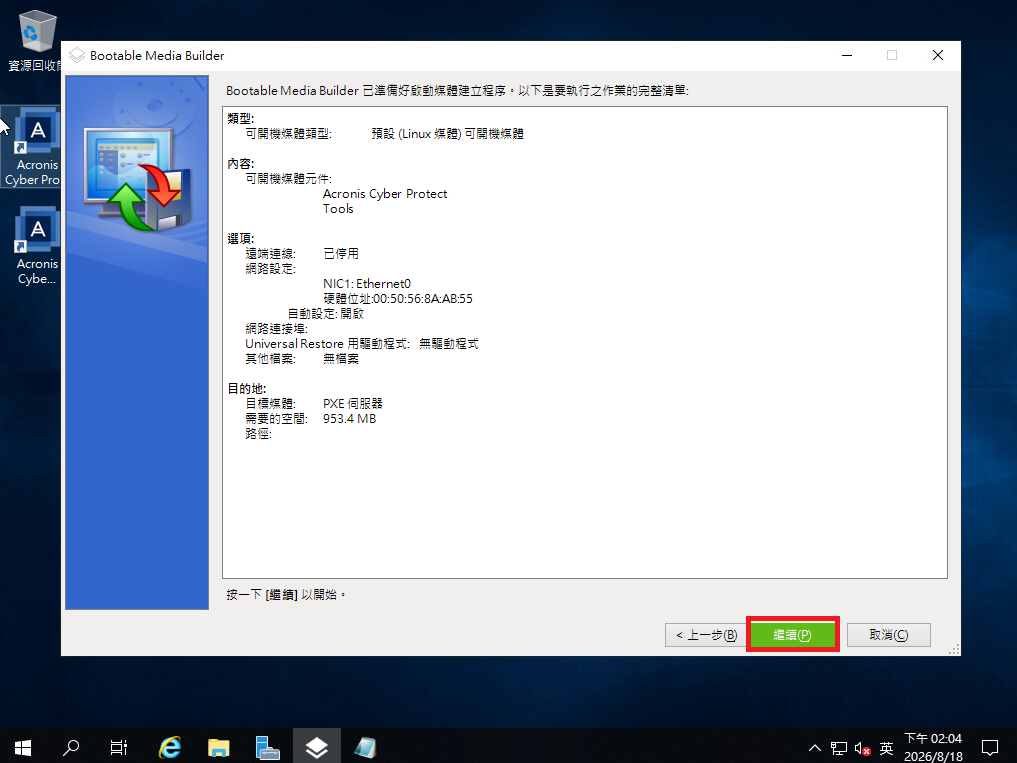Click the '自動設定: 開啟' line
The width and height of the screenshot is (1017, 763).
pyautogui.click(x=326, y=313)
